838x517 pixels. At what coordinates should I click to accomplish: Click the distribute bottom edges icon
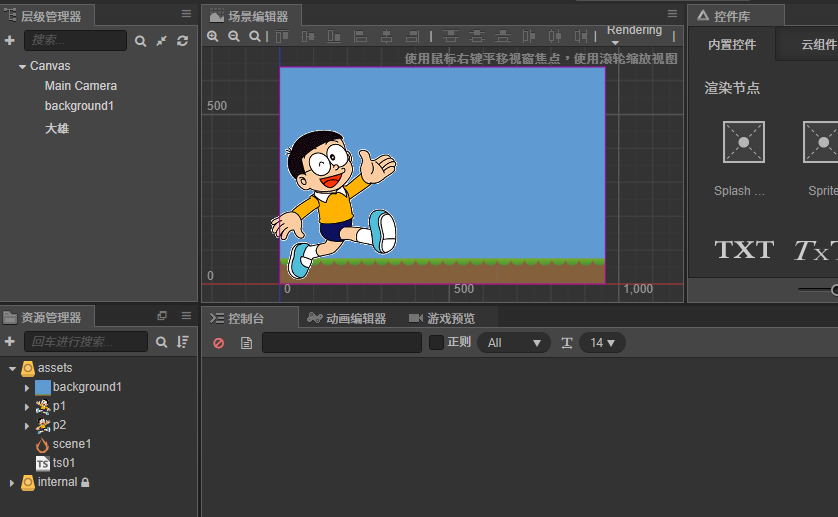tap(502, 36)
